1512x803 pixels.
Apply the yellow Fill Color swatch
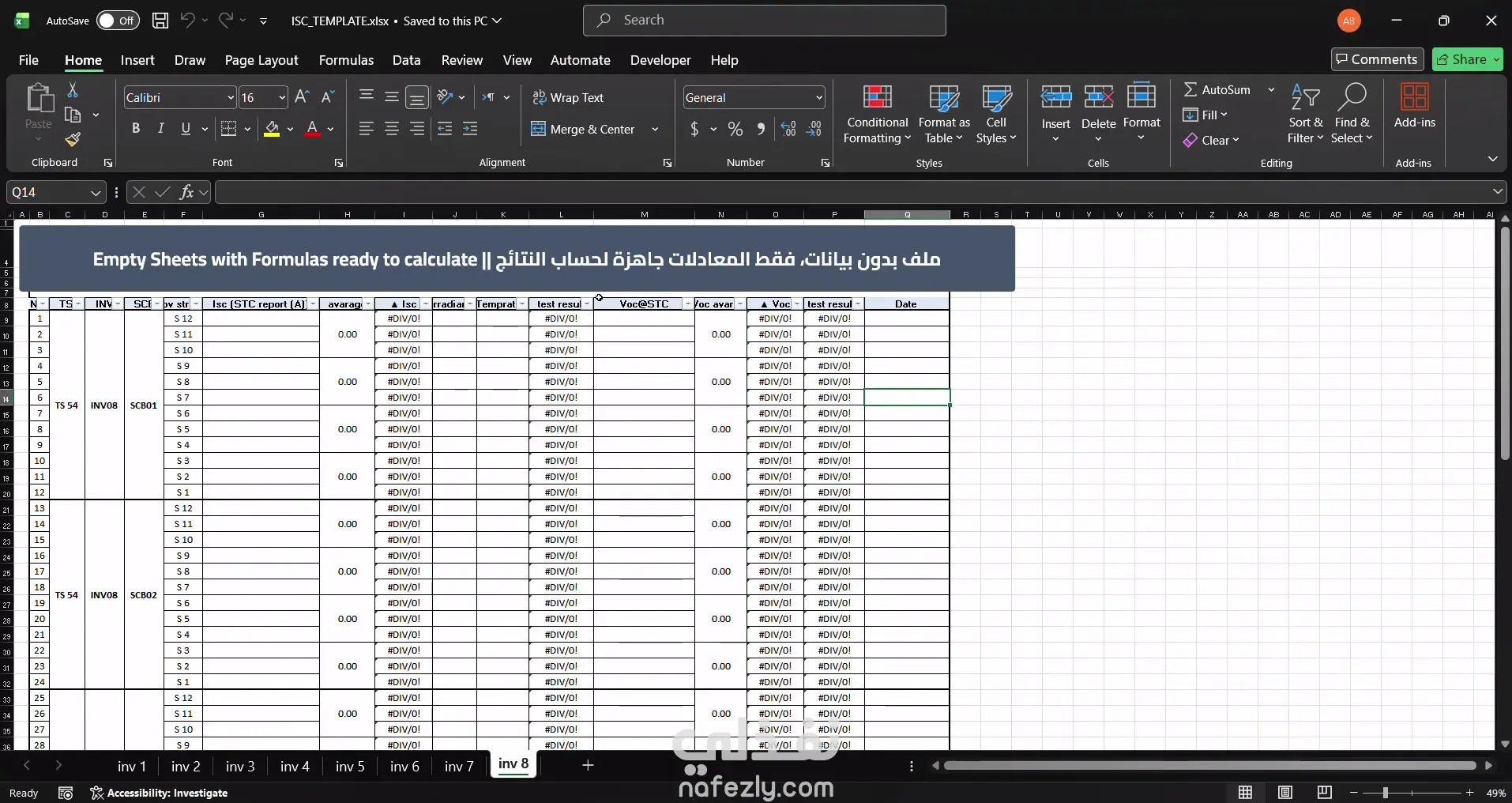272,129
